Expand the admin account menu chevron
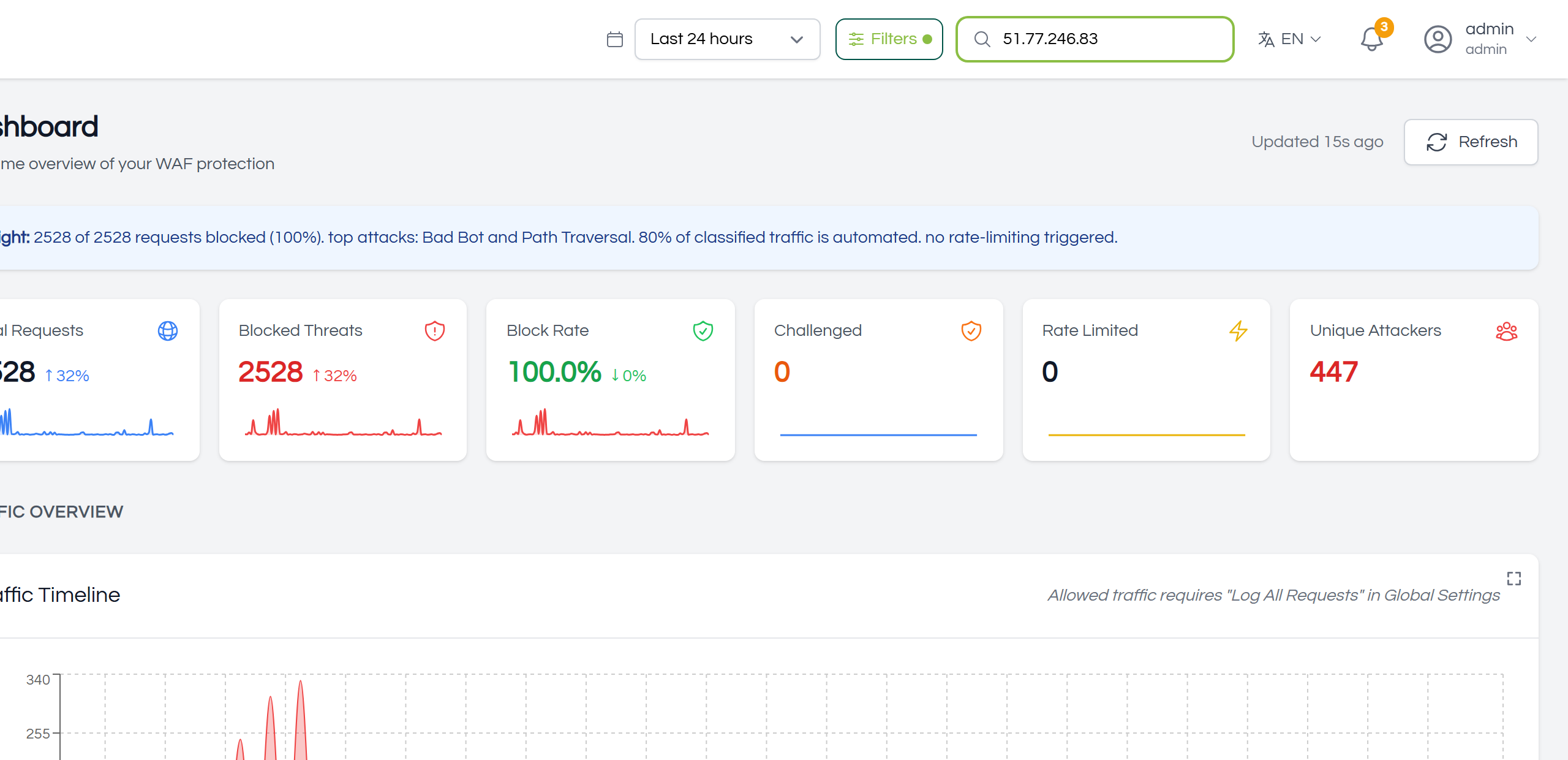The height and width of the screenshot is (760, 1568). click(x=1531, y=39)
